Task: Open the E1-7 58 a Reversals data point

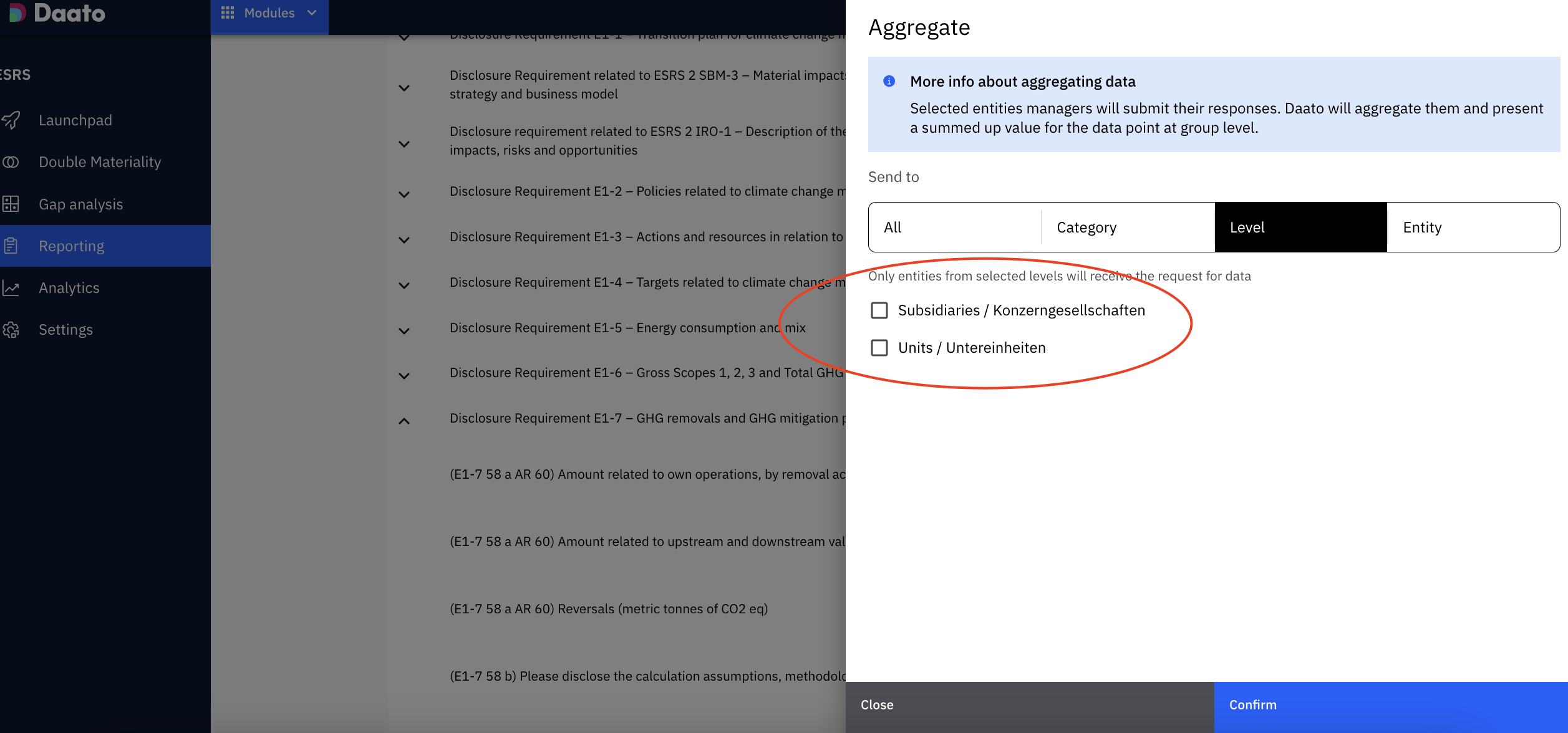Action: 609,609
